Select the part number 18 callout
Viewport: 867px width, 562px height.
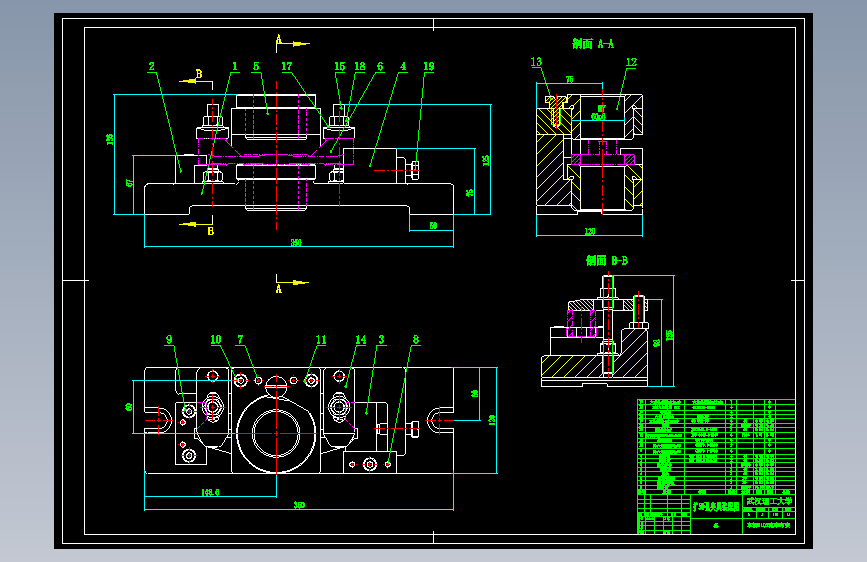pyautogui.click(x=360, y=66)
